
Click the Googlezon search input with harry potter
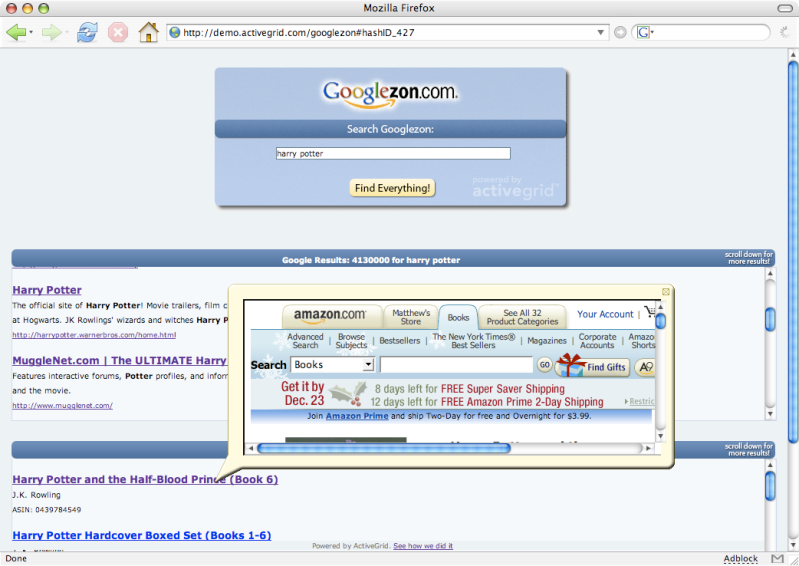(x=393, y=153)
